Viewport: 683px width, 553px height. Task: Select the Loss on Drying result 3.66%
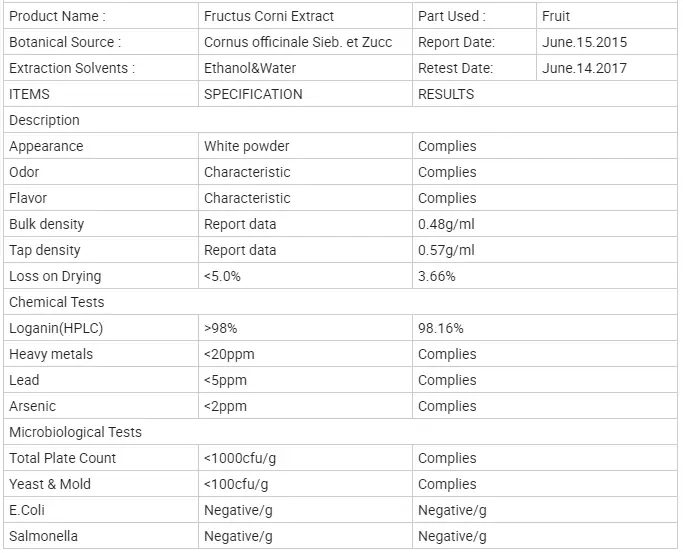coord(437,276)
